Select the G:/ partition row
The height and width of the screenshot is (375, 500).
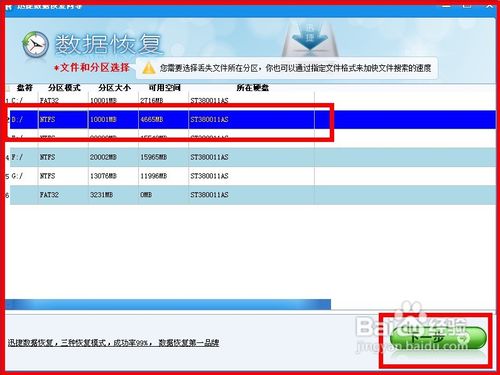click(x=250, y=176)
